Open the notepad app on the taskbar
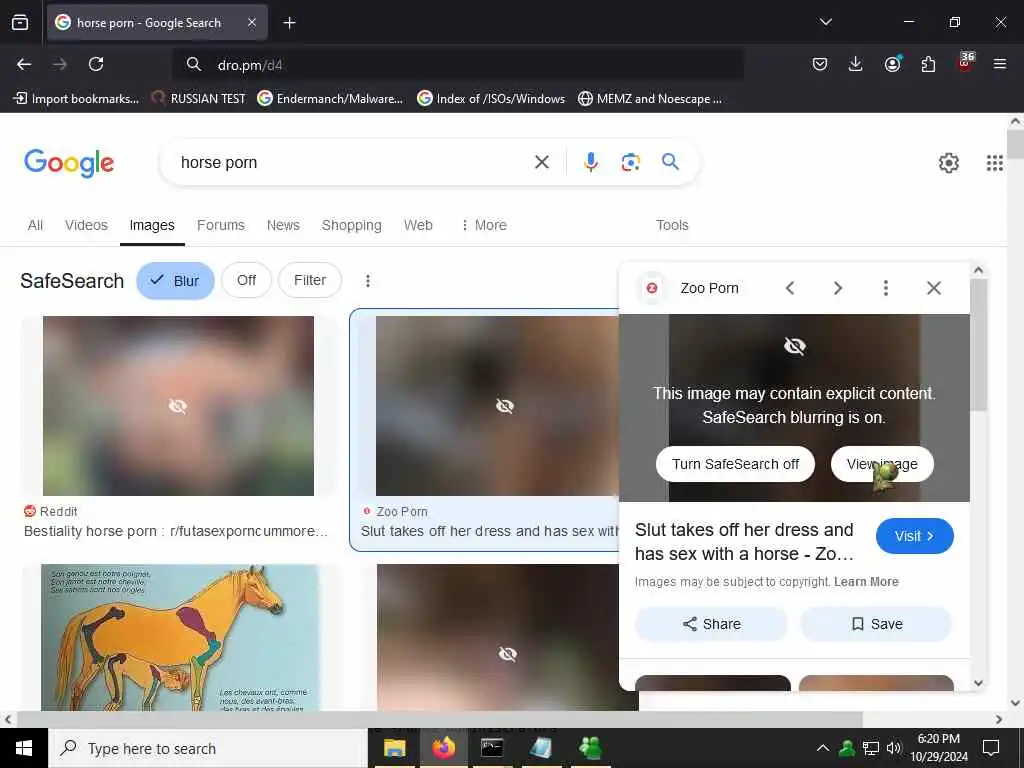Viewport: 1024px width, 768px height. coord(541,748)
